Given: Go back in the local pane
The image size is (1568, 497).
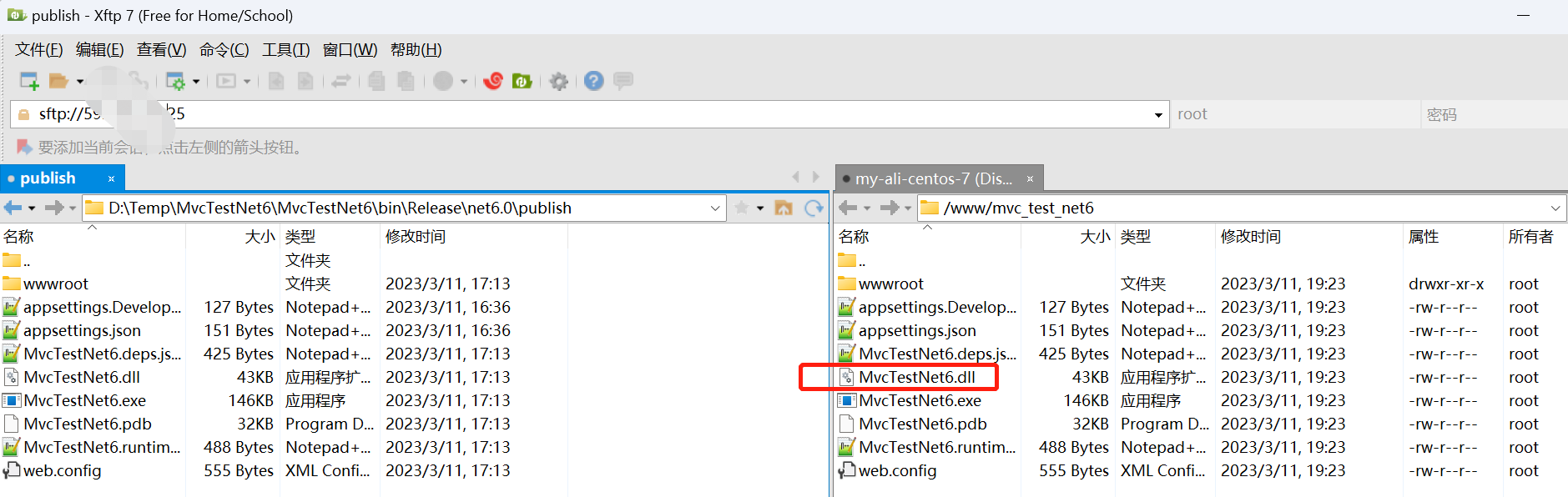Looking at the screenshot, I should point(13,208).
